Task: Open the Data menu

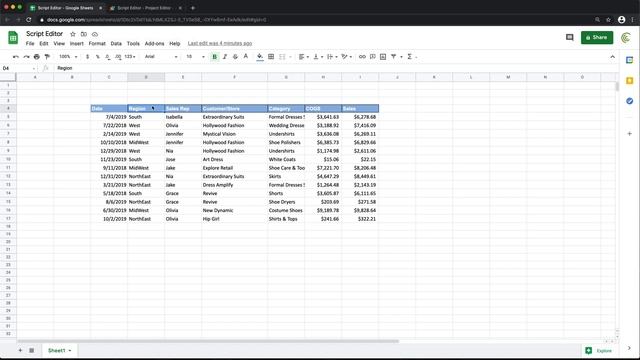Action: click(x=116, y=43)
